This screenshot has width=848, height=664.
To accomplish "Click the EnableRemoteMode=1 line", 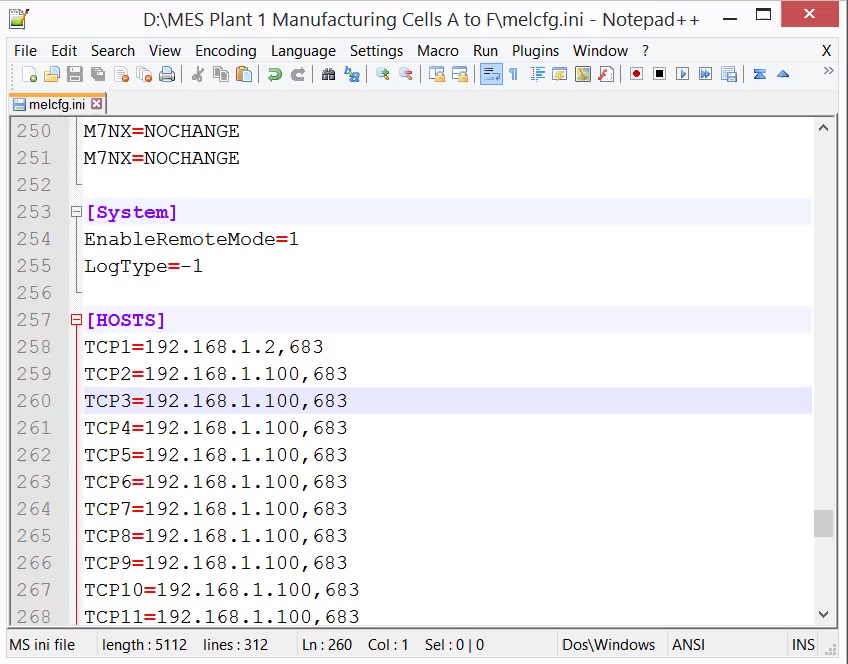I will coord(191,239).
